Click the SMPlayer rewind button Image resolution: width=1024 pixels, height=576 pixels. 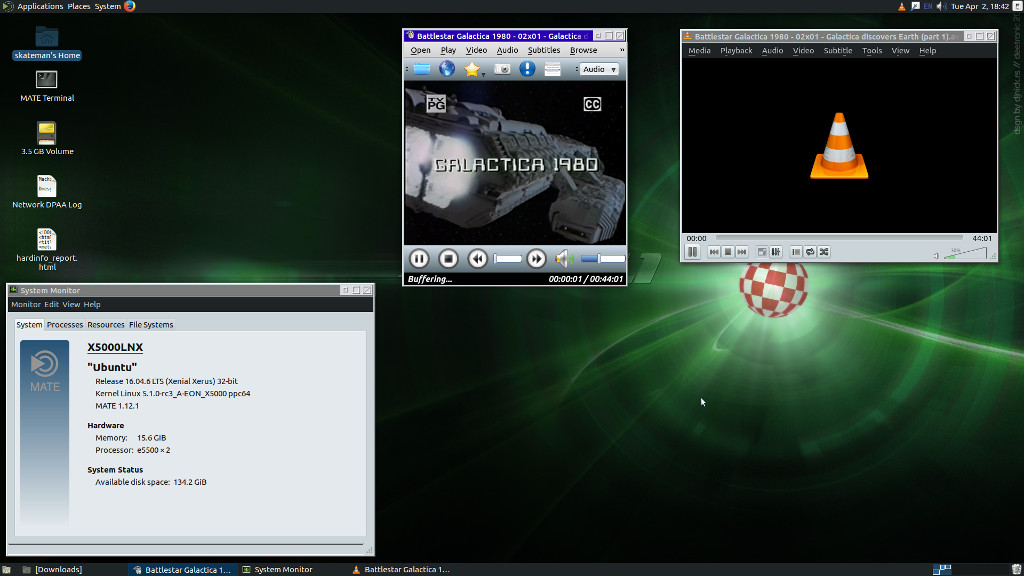[x=477, y=259]
